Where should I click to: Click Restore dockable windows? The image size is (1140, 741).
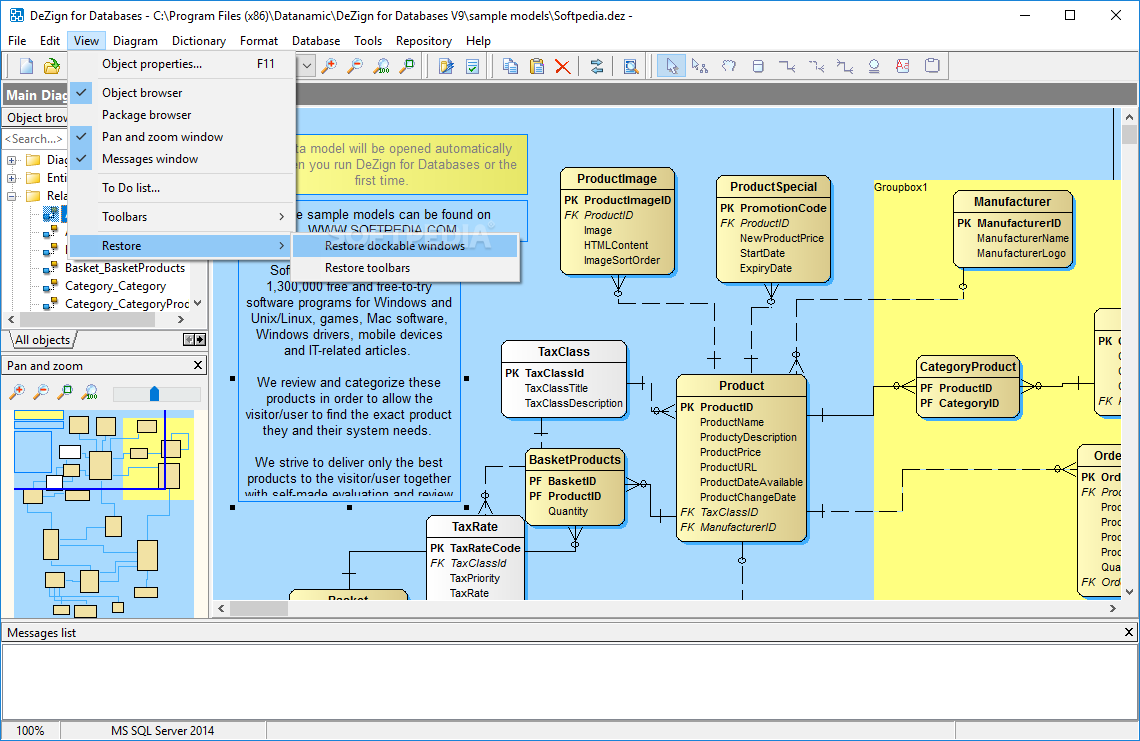click(406, 247)
